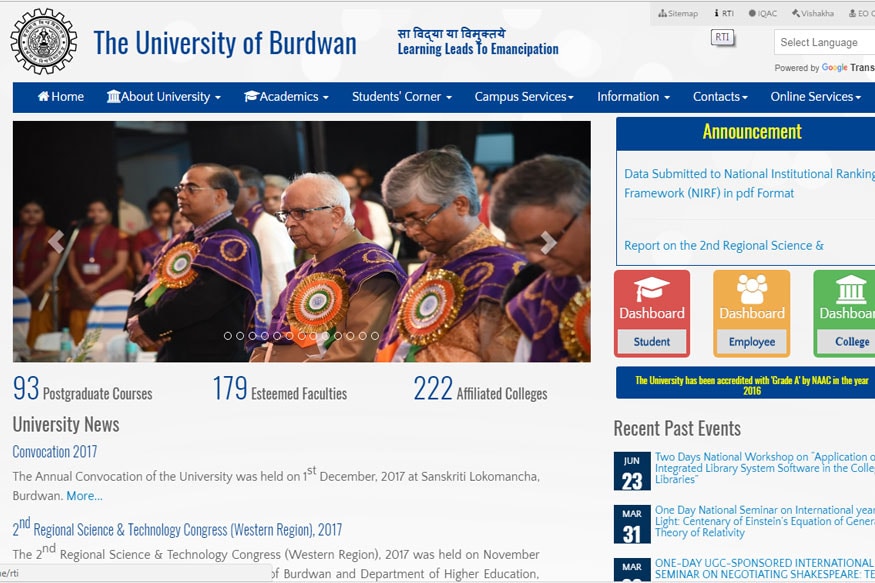Click the Vishakha icon link
875x583 pixels.
click(x=808, y=13)
